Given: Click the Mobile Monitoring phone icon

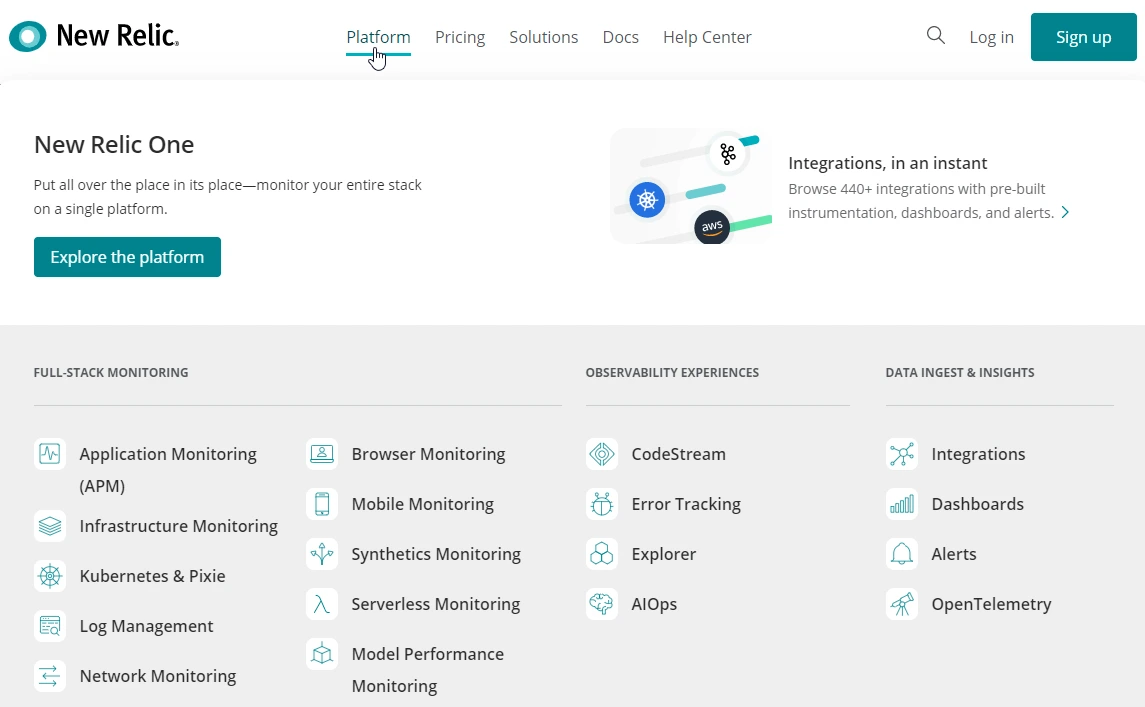Looking at the screenshot, I should click(321, 504).
